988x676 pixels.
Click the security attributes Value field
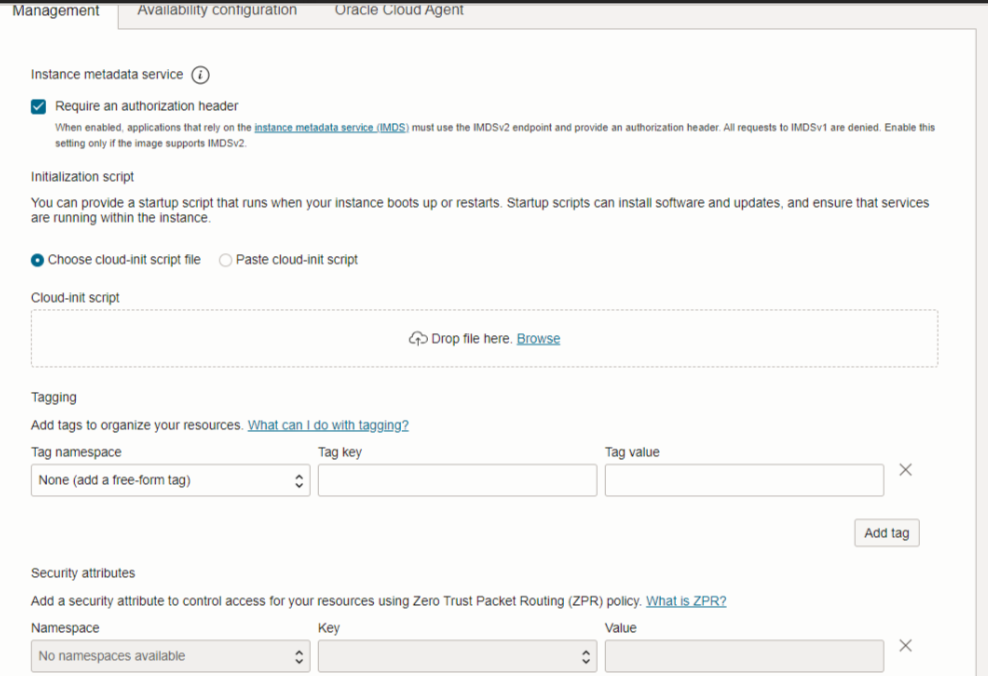tap(744, 656)
